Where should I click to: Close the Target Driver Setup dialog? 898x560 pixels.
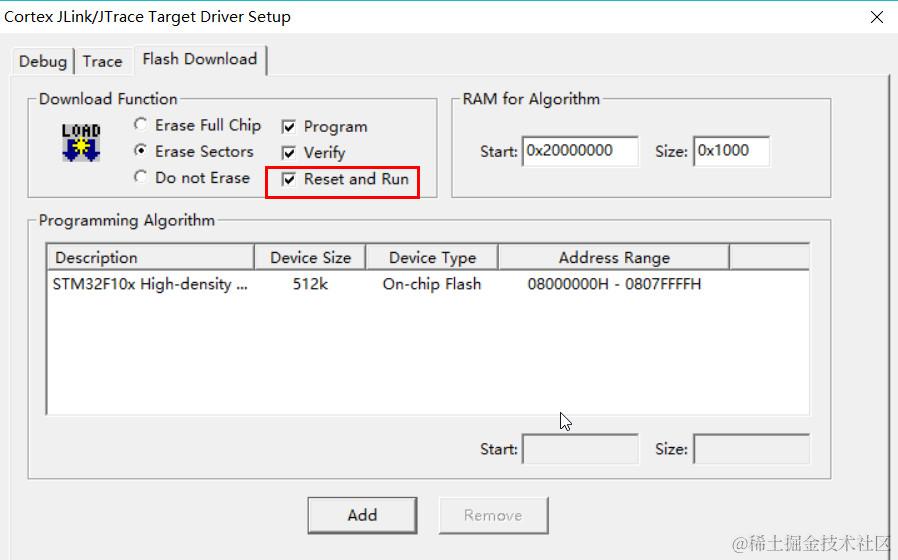(x=876, y=17)
